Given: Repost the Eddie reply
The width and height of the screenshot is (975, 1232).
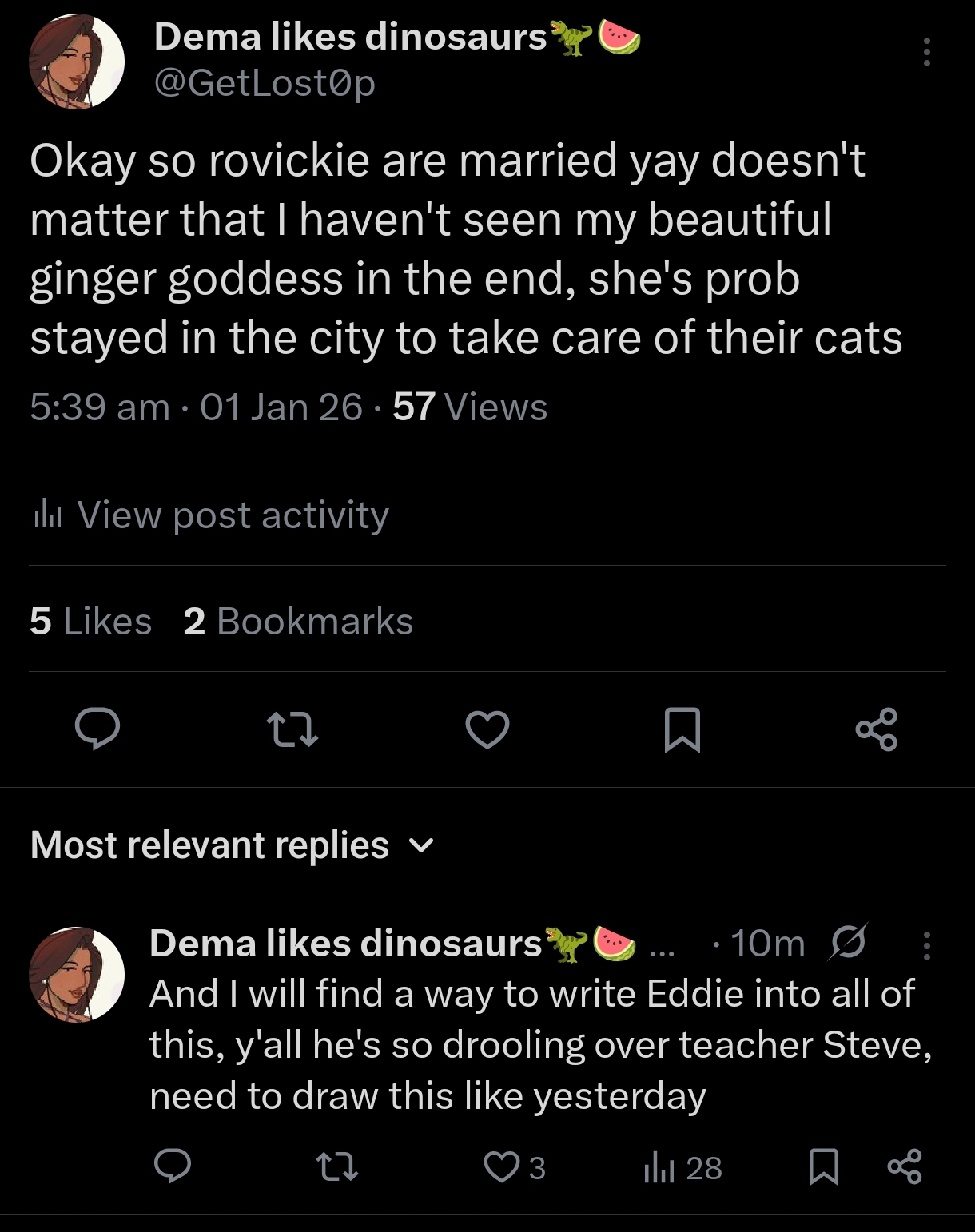Looking at the screenshot, I should click(337, 1167).
